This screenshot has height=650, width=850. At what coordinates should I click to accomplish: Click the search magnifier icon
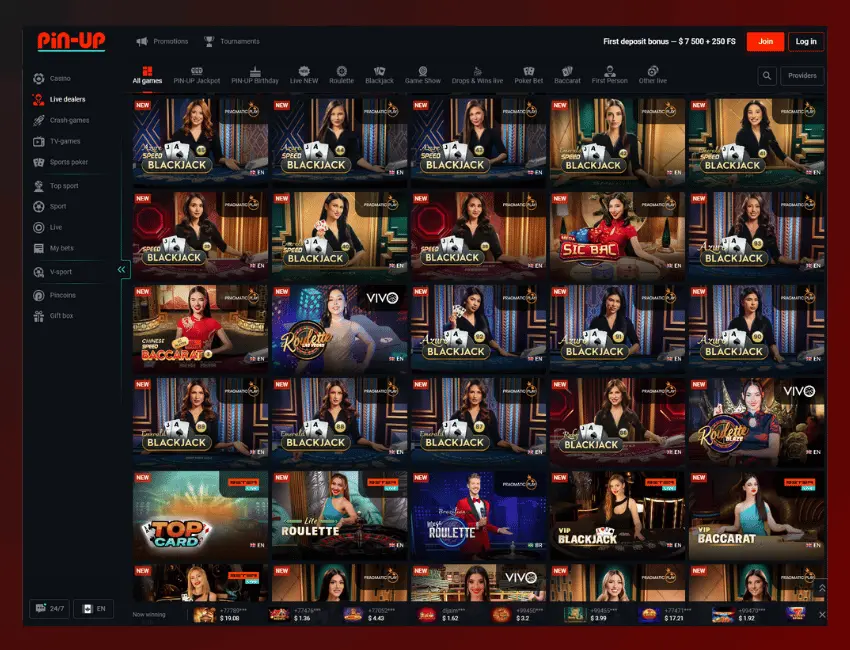767,76
